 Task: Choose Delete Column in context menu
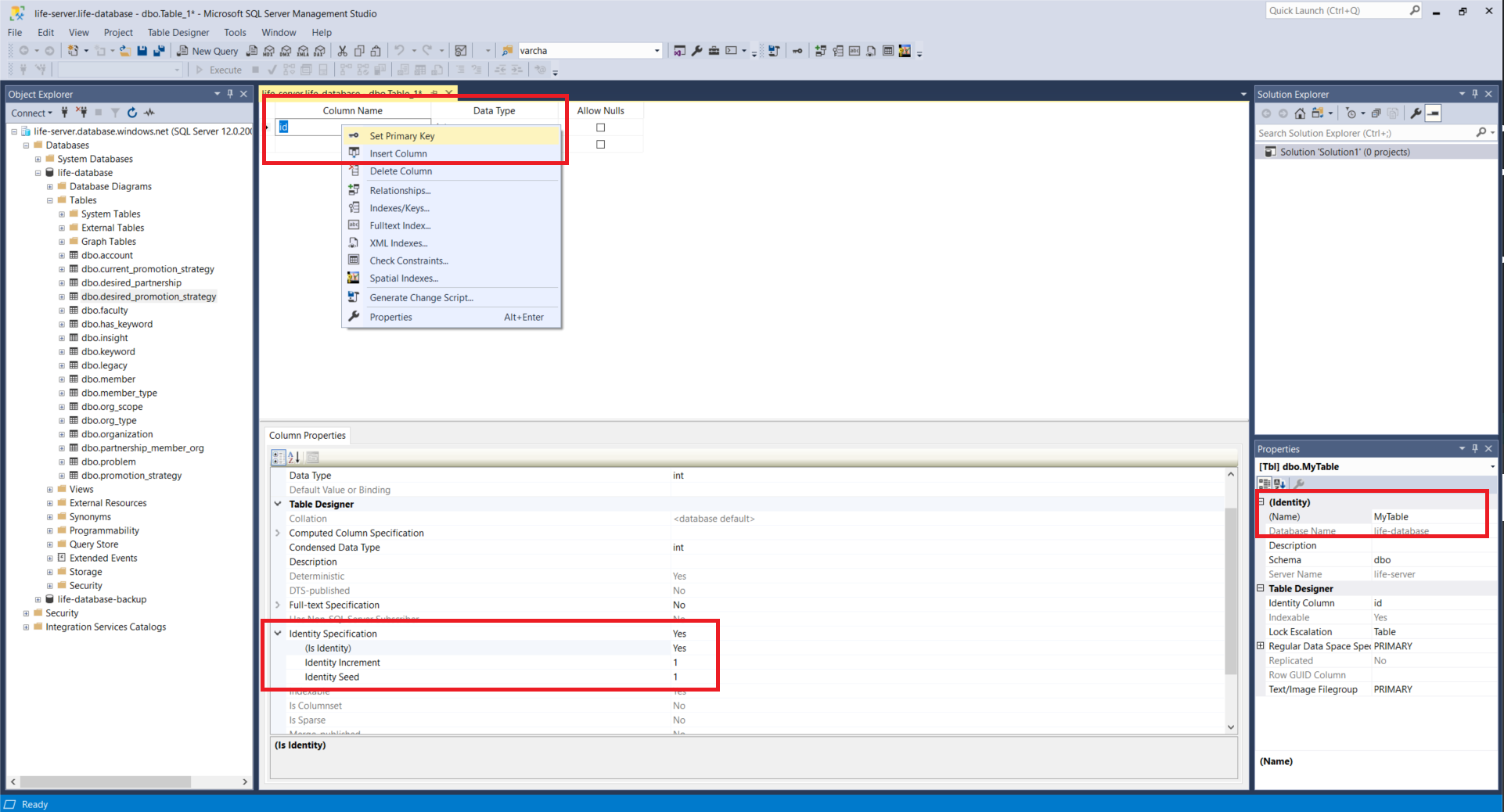(452, 171)
